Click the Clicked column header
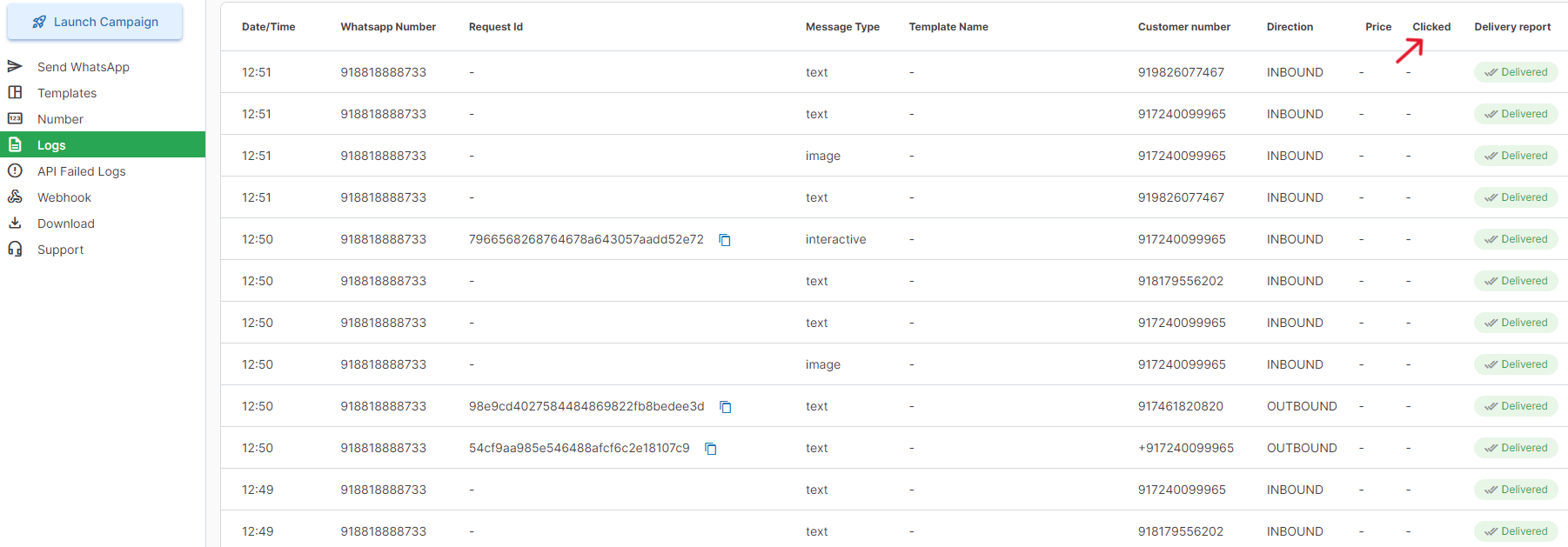Viewport: 1568px width, 547px height. 1431,27
